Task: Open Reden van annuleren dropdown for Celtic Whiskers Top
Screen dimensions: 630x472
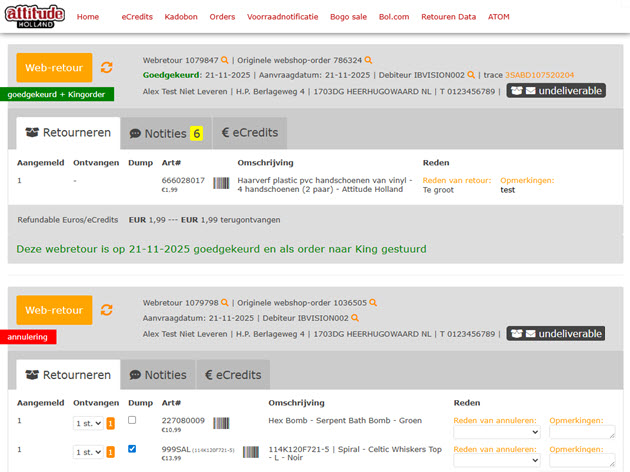Action: [x=496, y=461]
